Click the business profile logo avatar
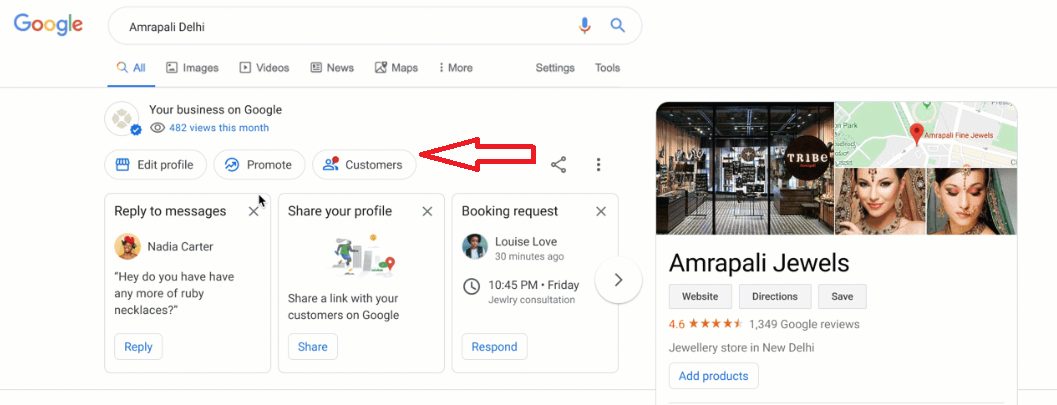This screenshot has width=1057, height=405. 122,119
